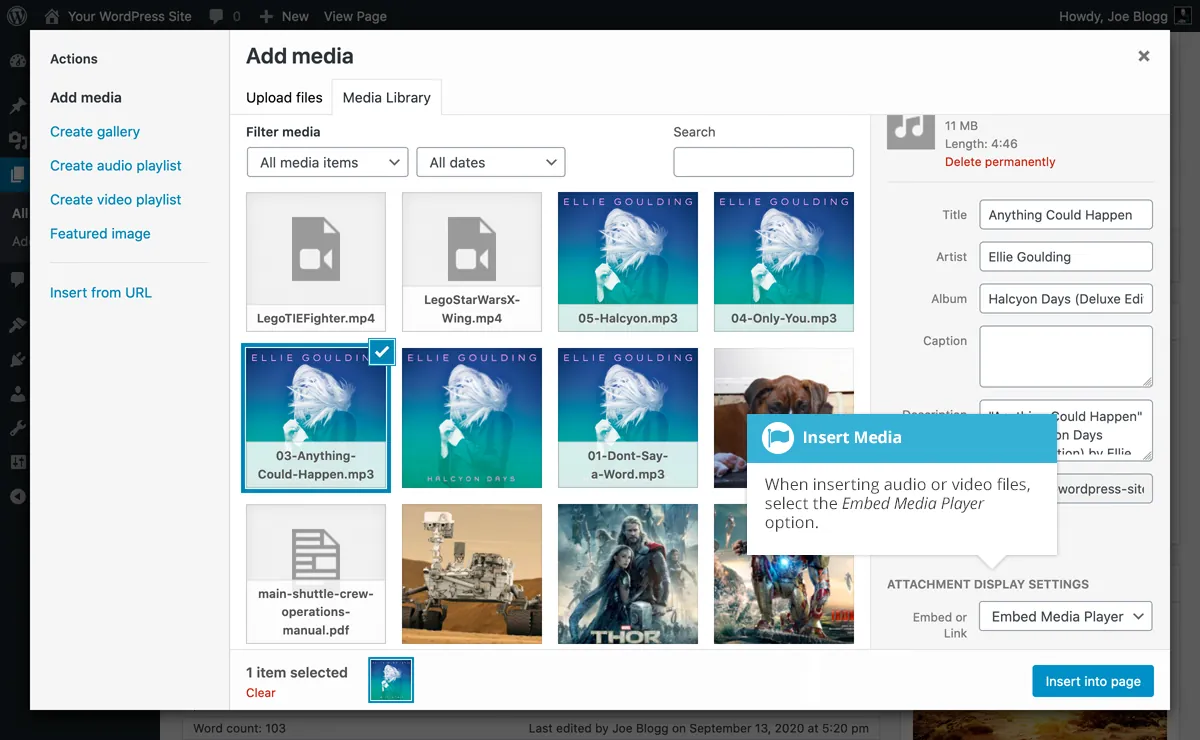
Task: Click the WordPress logo icon in admin bar
Action: (18, 16)
